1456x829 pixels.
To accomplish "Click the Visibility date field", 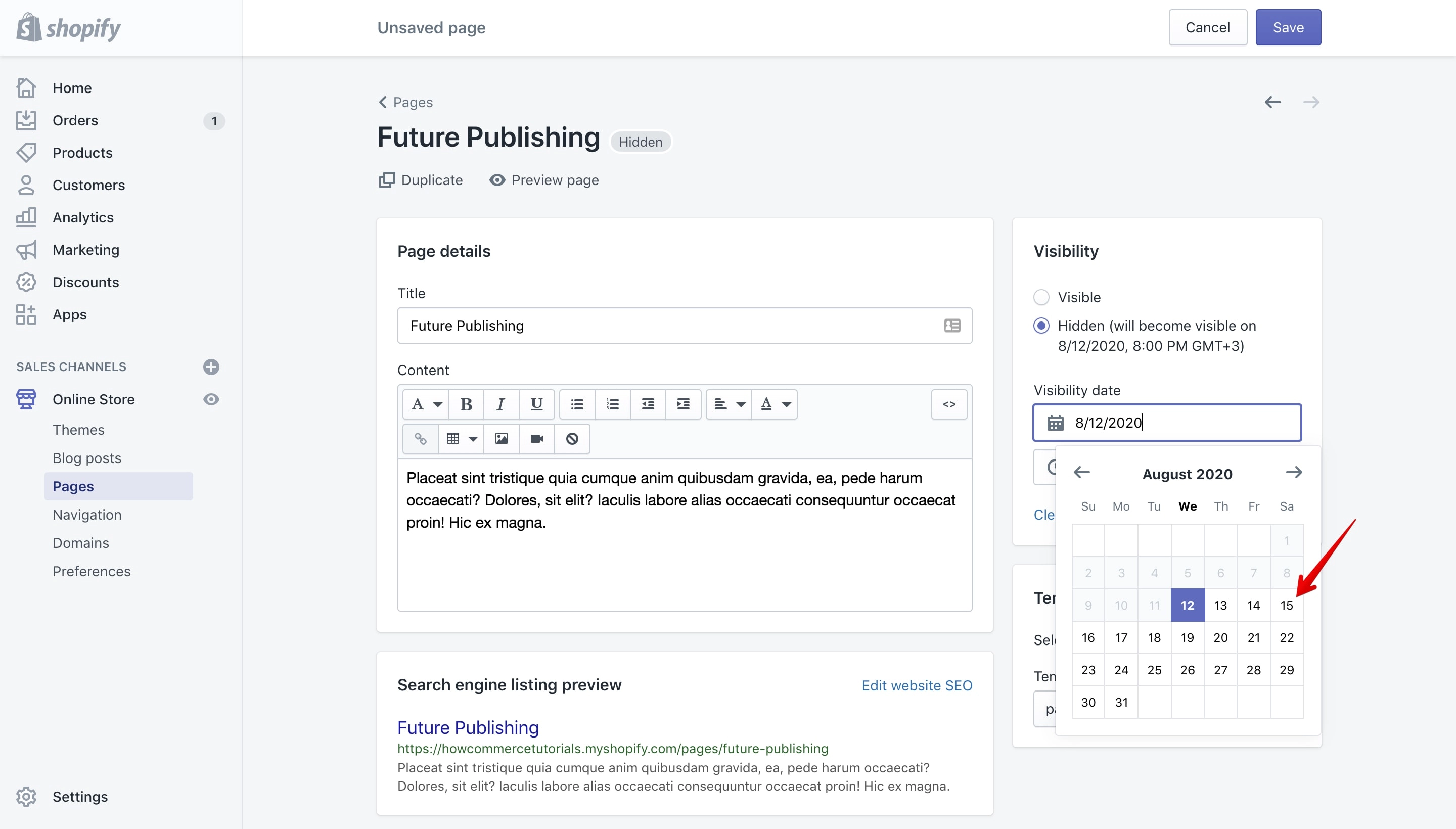I will 1167,423.
